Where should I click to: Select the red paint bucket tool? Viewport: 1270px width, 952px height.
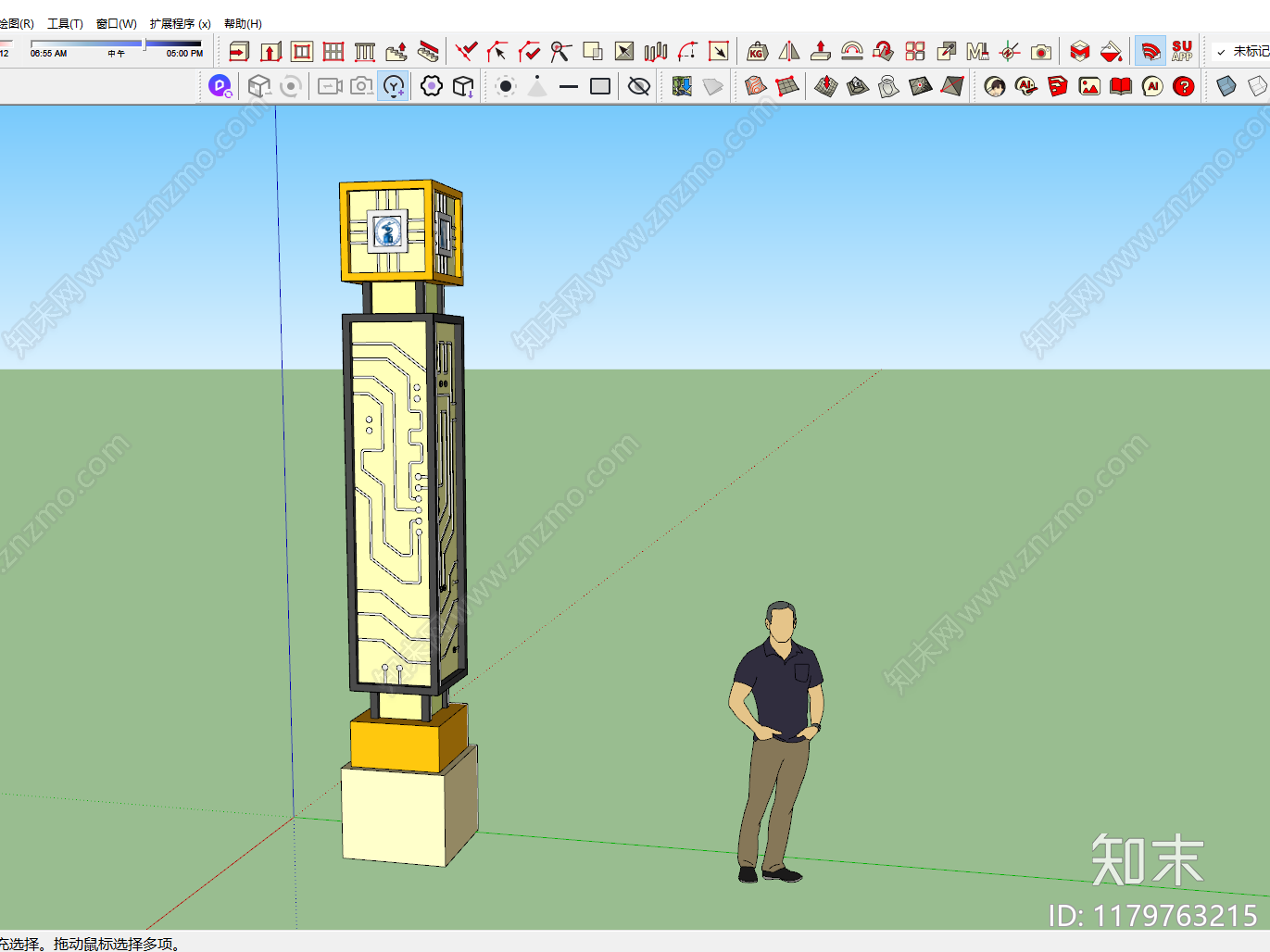tap(1112, 52)
